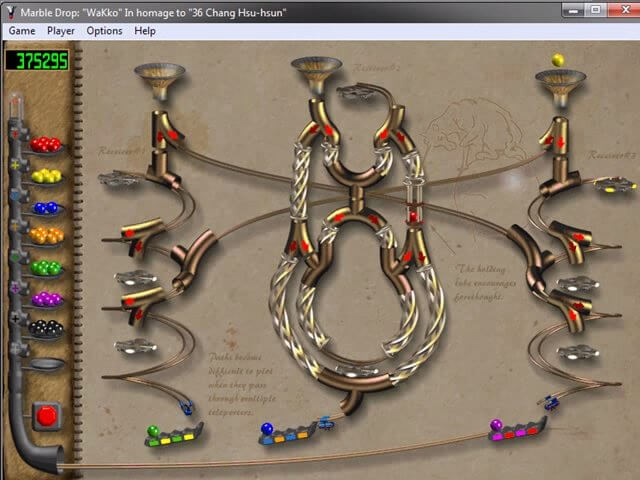Click the hint text about multiple teleporters
The image size is (640, 480).
click(242, 384)
